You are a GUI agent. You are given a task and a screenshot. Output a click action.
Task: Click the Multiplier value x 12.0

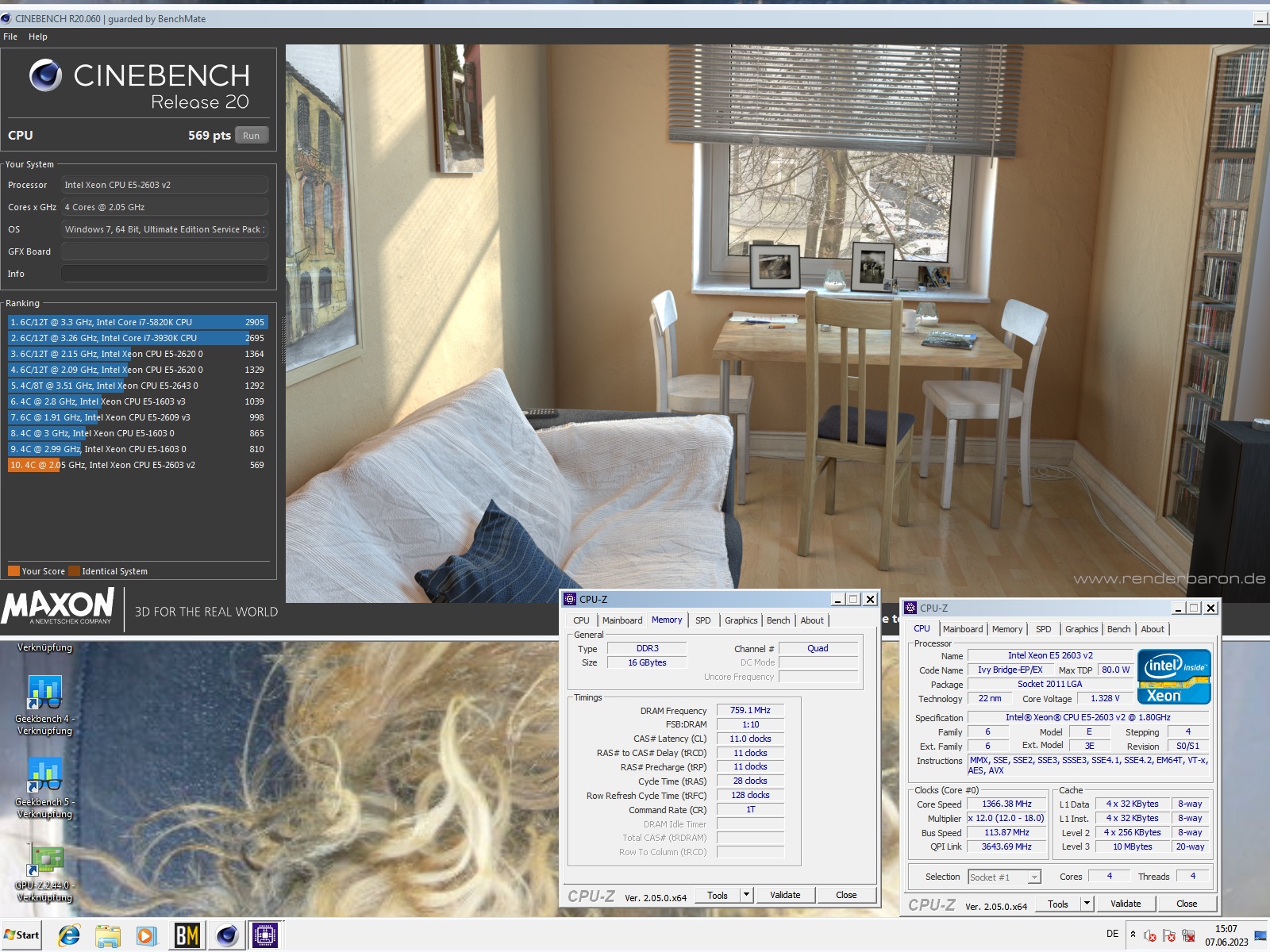1006,818
